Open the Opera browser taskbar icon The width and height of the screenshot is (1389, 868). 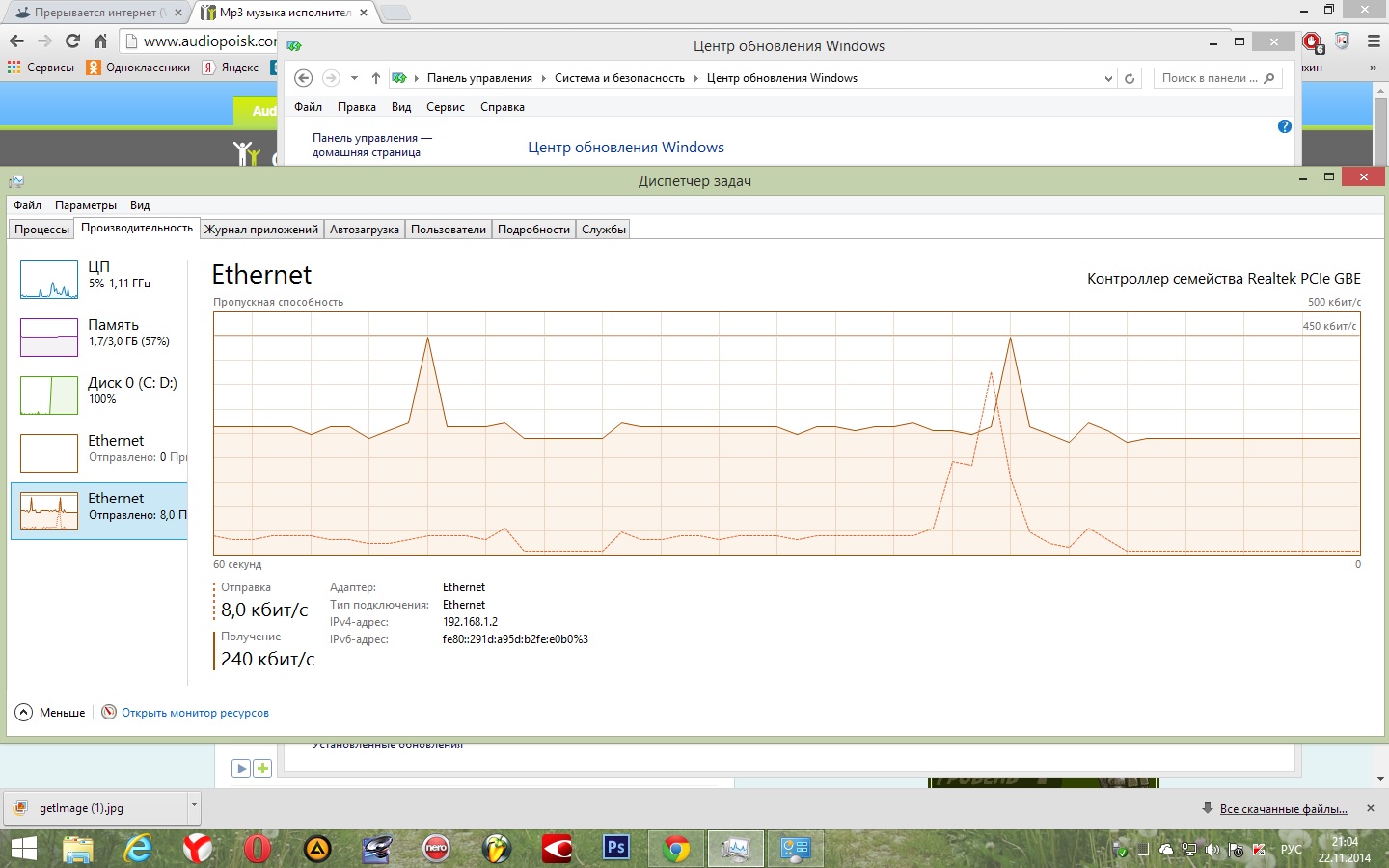pyautogui.click(x=257, y=848)
